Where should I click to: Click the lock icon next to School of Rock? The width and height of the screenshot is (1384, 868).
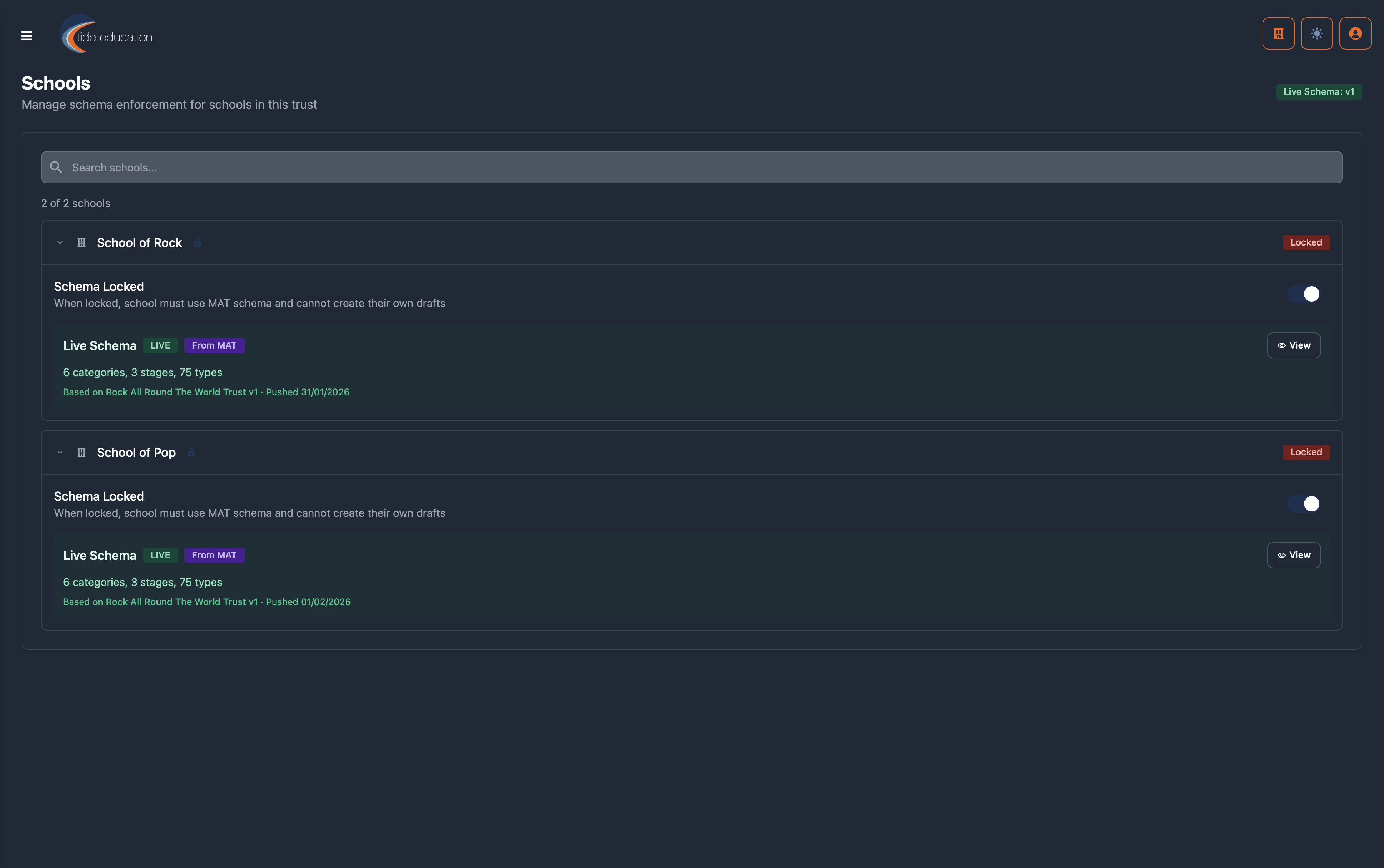point(198,243)
